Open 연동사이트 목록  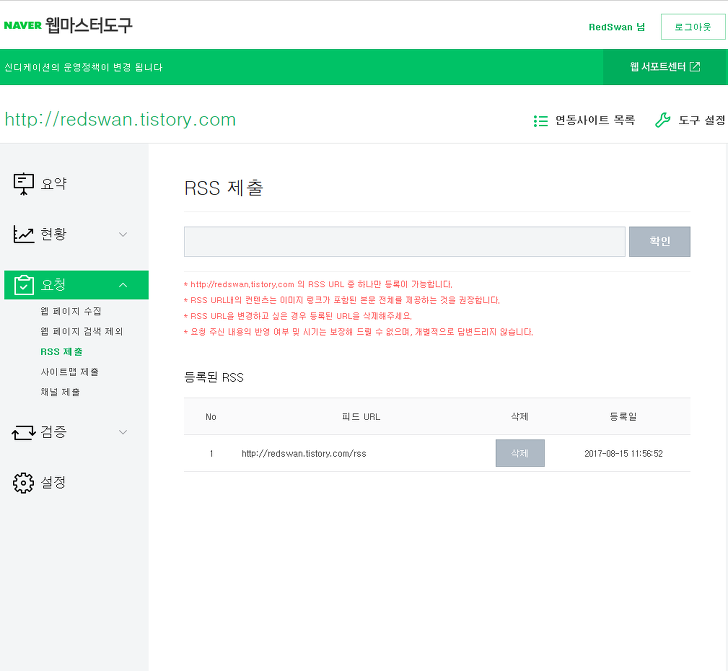595,120
